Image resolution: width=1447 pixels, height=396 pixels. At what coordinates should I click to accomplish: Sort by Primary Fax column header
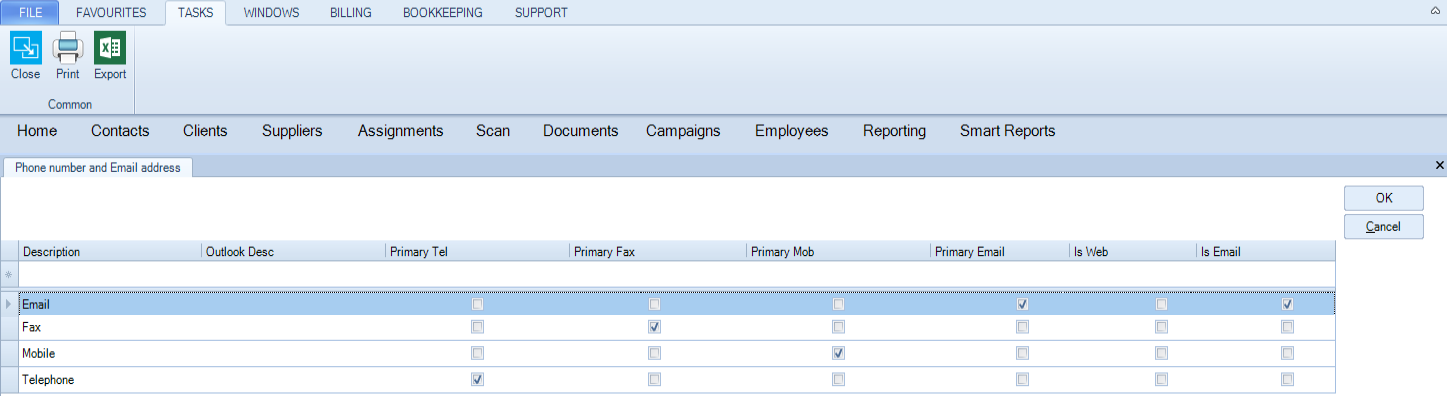click(658, 252)
